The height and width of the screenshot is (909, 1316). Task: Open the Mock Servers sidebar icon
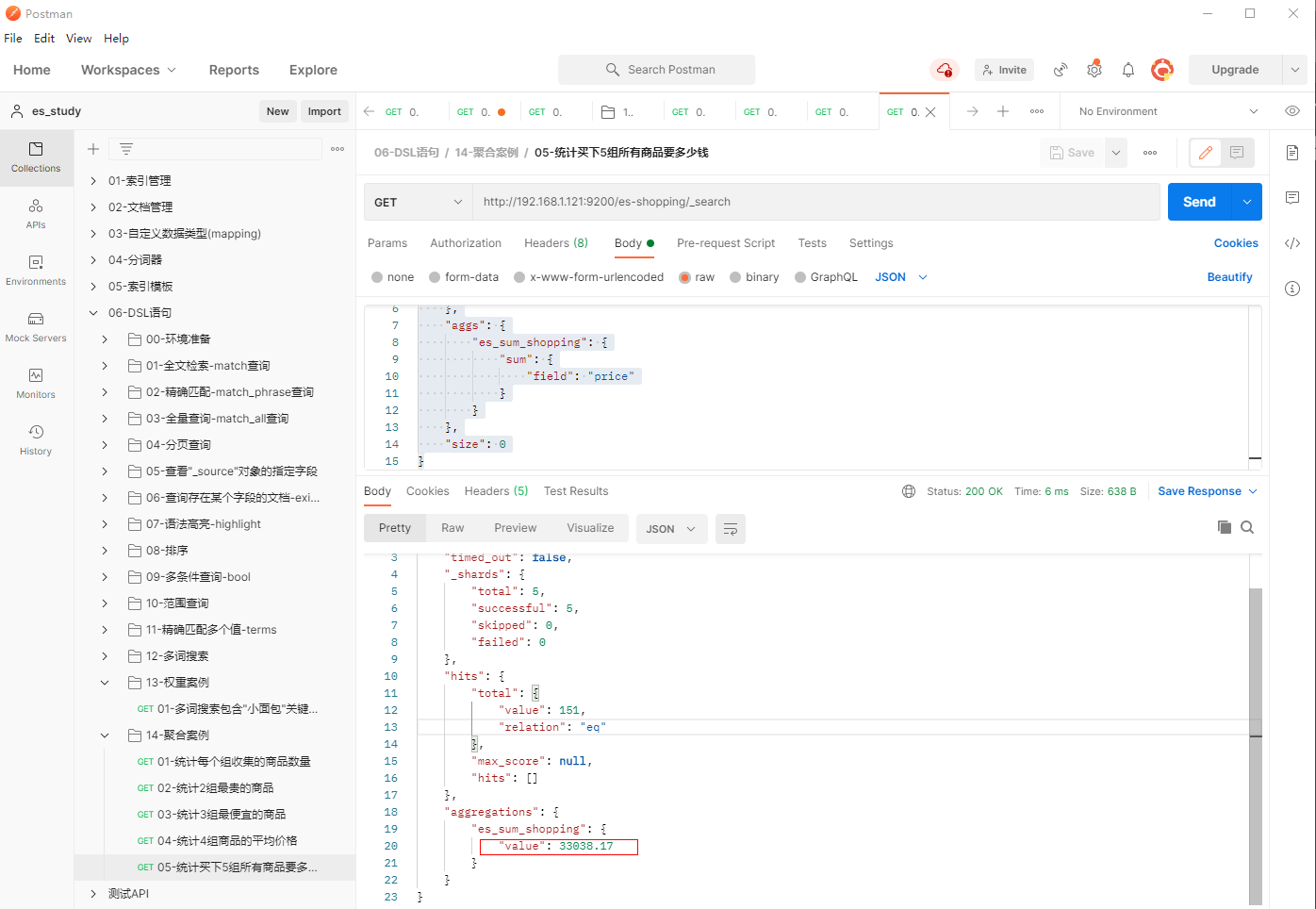point(36,326)
